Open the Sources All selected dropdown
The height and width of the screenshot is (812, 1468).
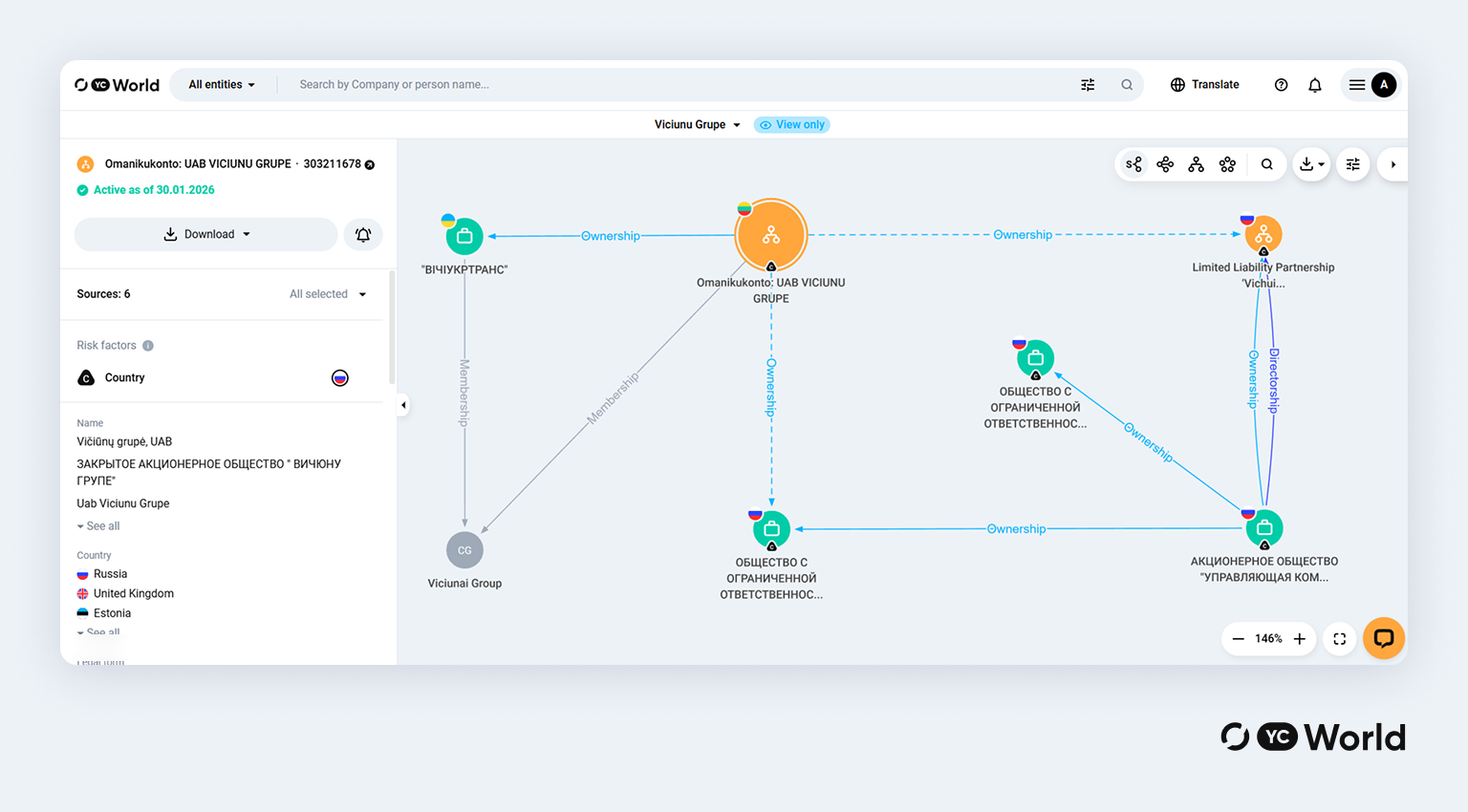(328, 294)
